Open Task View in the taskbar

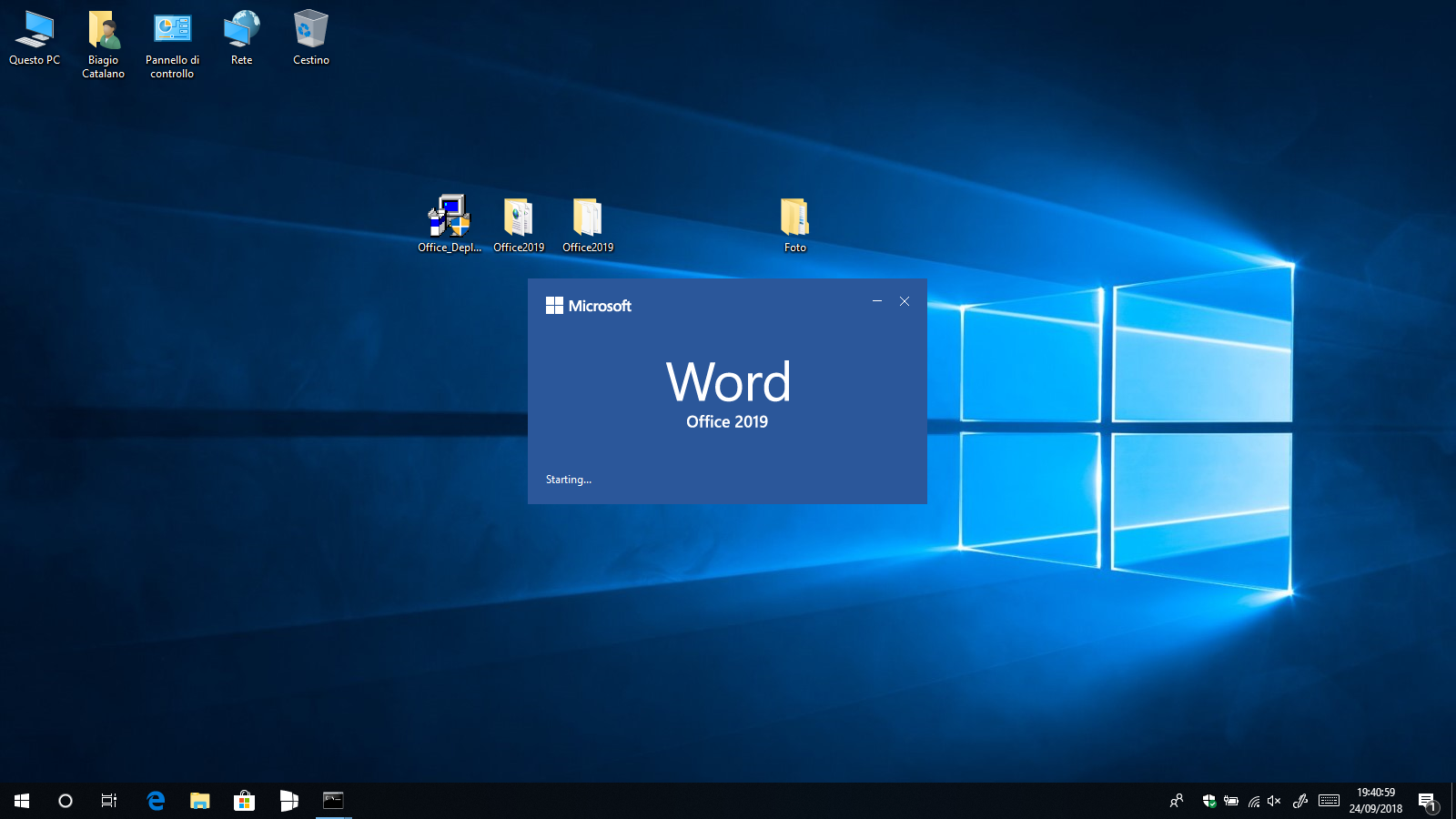[x=109, y=801]
